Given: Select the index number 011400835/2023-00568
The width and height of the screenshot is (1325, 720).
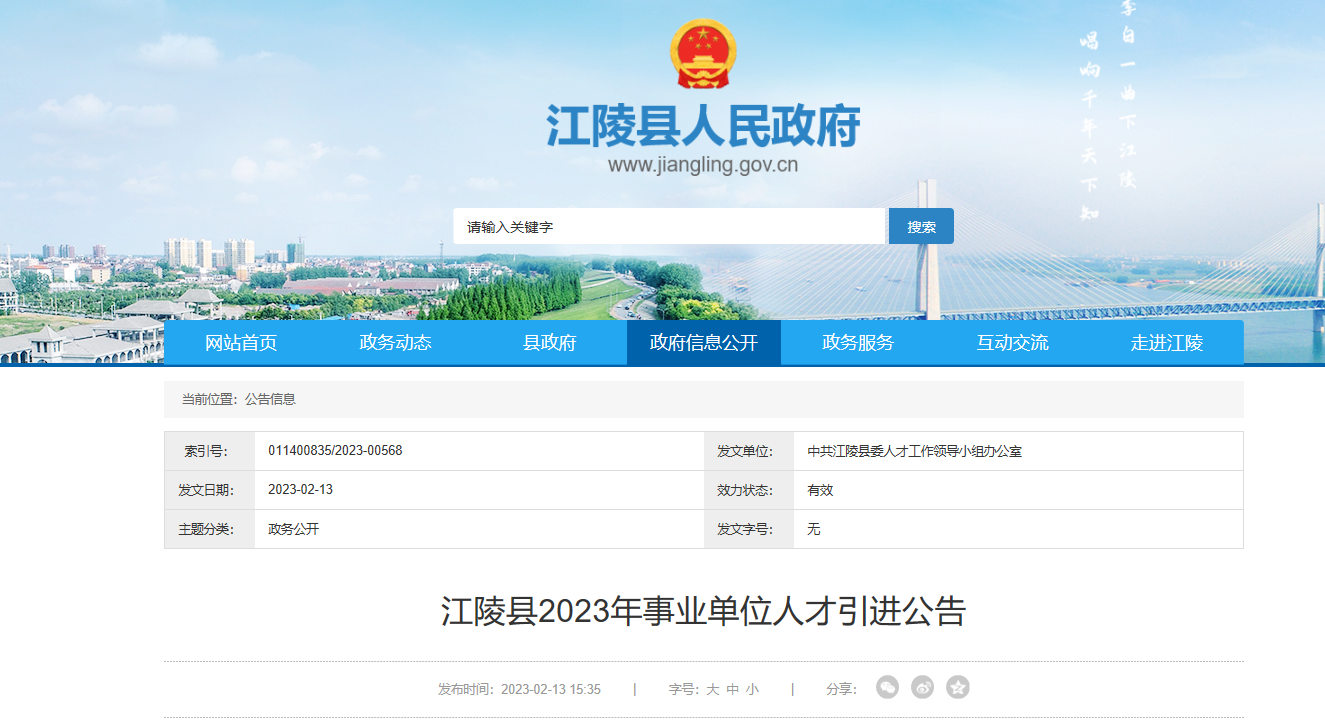Looking at the screenshot, I should 335,451.
